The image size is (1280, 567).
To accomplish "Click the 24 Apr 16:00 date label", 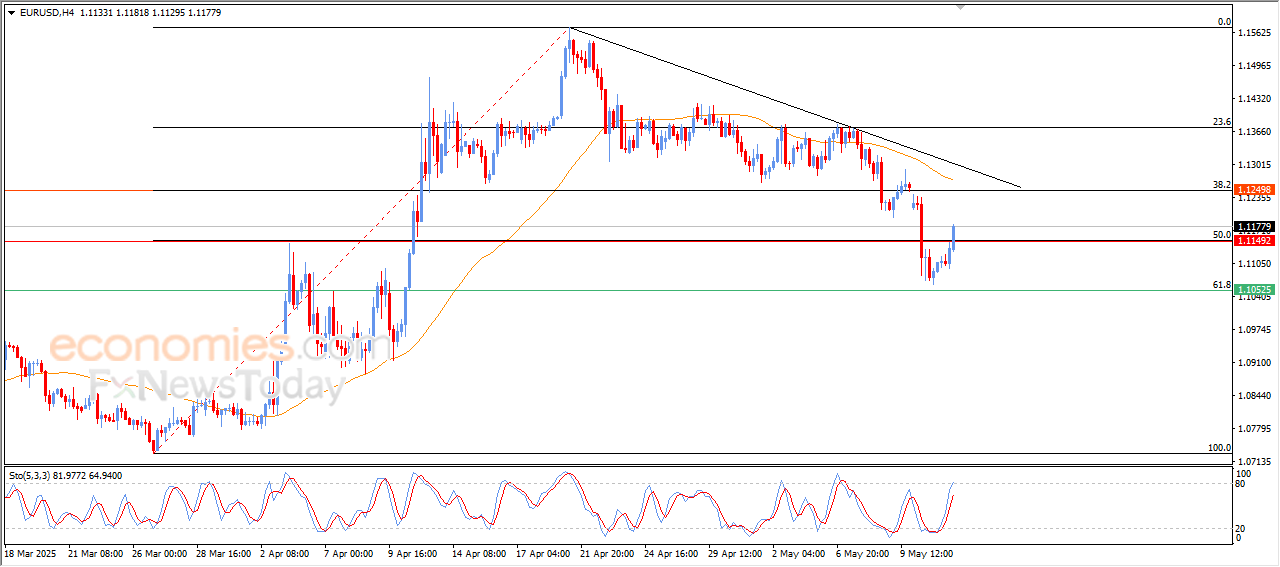I will [673, 552].
